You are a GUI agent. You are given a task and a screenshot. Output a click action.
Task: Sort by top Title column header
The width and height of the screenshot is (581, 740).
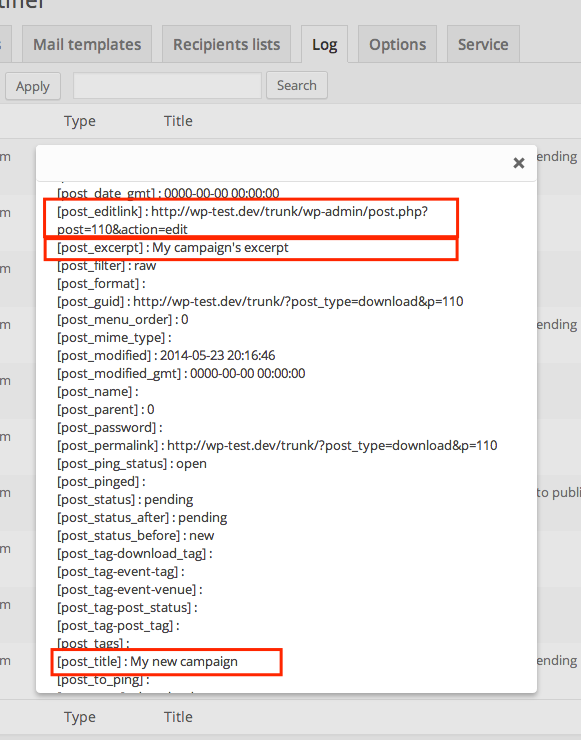pyautogui.click(x=178, y=121)
